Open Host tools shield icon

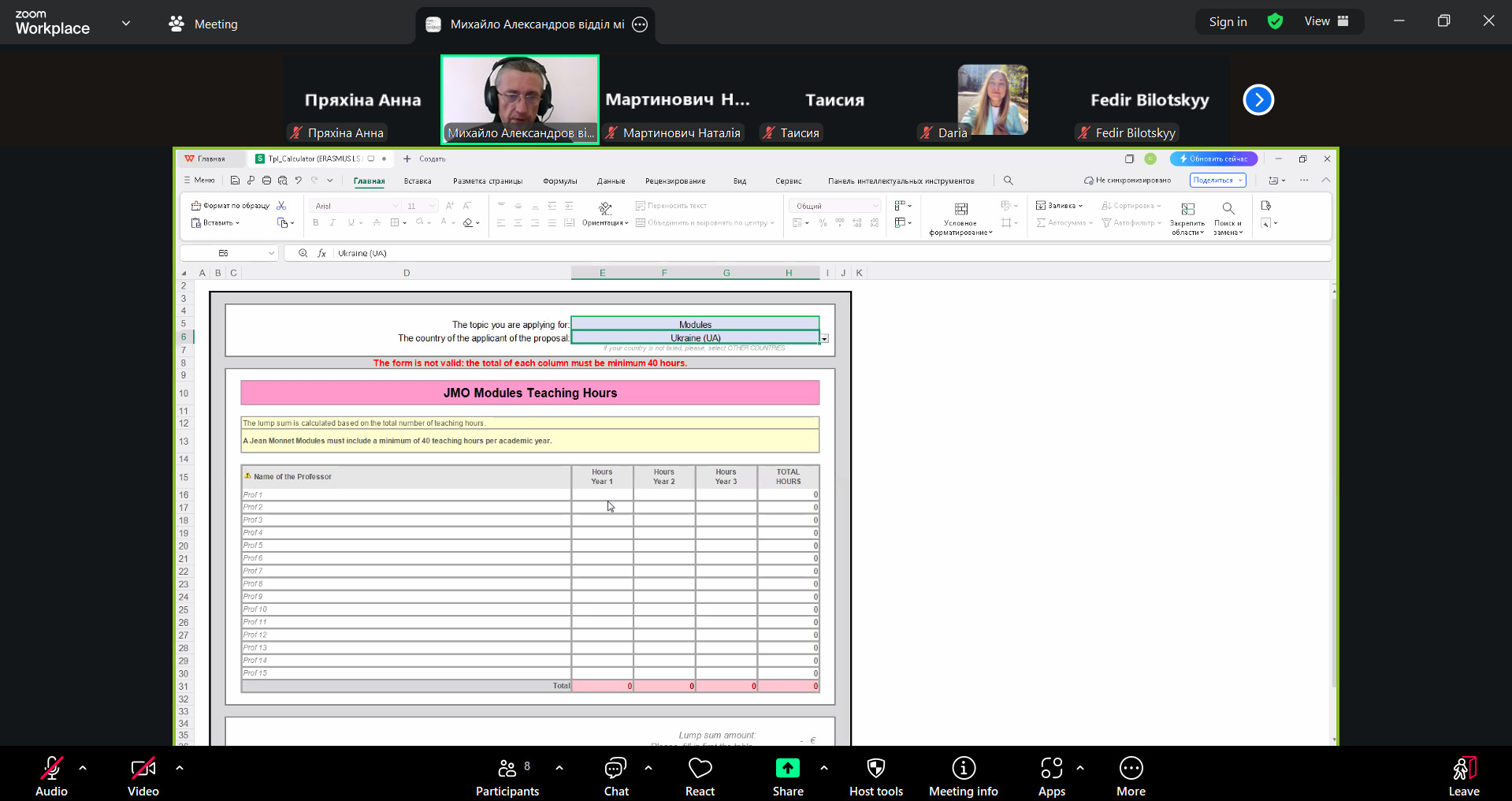[x=875, y=776]
